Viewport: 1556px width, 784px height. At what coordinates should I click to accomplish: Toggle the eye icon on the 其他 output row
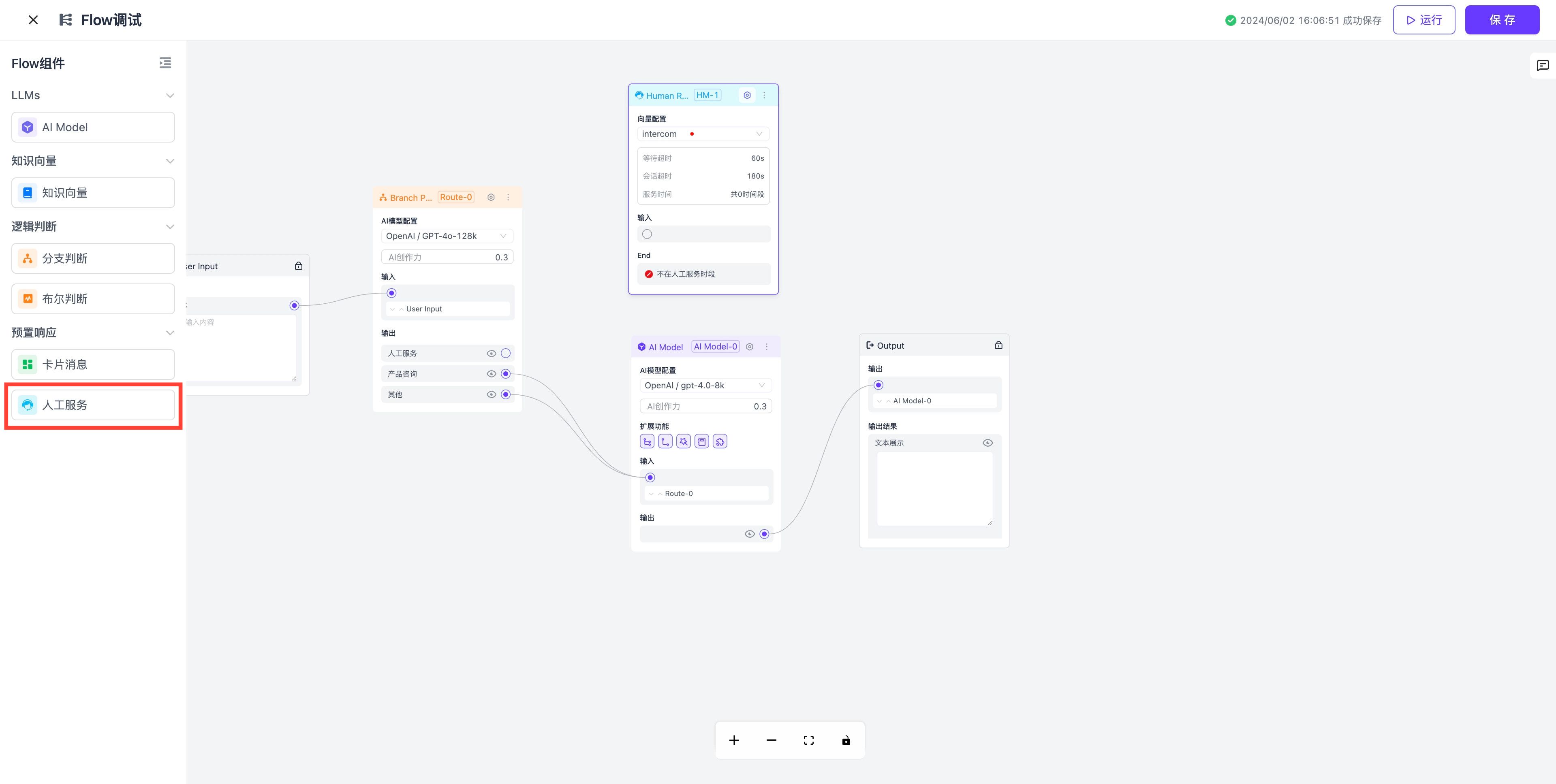coord(491,395)
